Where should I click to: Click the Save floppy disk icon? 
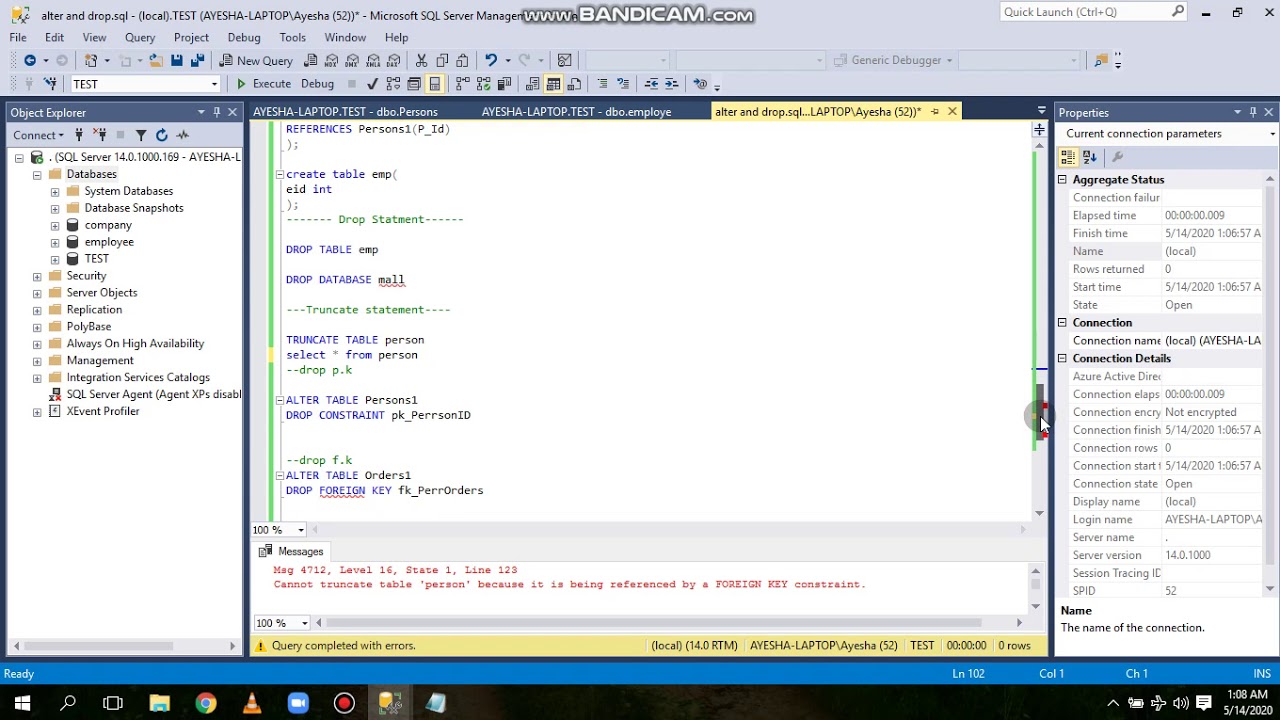coord(176,60)
